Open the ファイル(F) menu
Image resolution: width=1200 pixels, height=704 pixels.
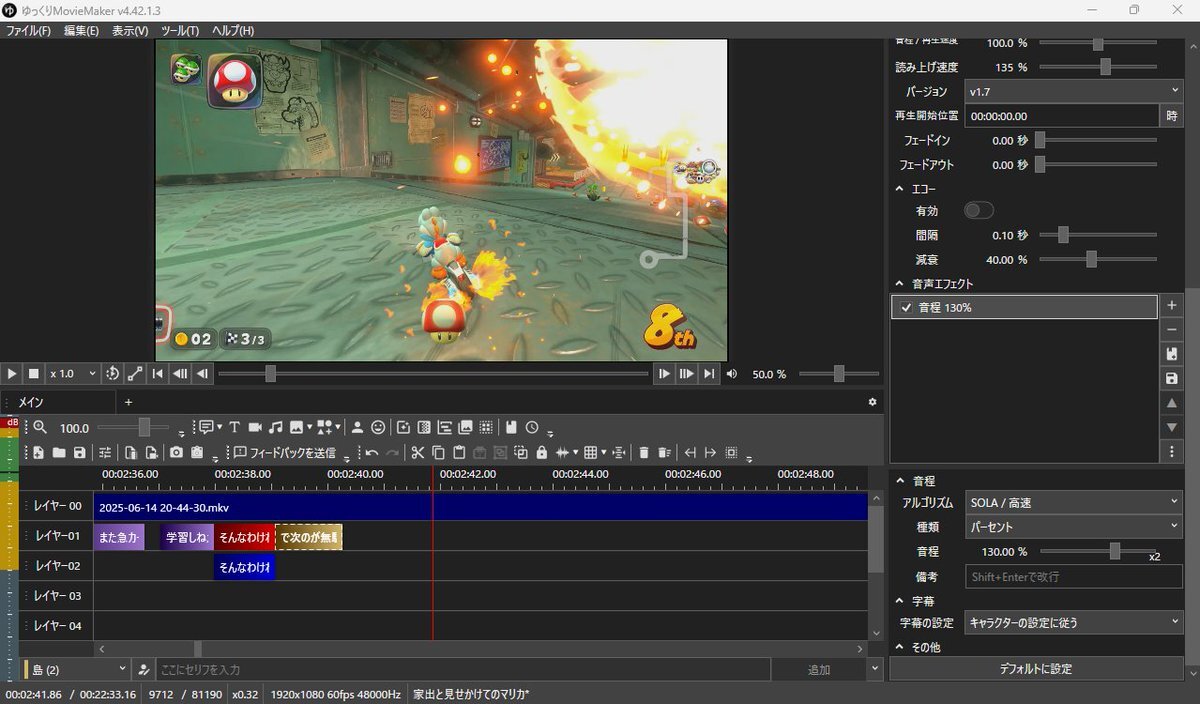pyautogui.click(x=28, y=31)
